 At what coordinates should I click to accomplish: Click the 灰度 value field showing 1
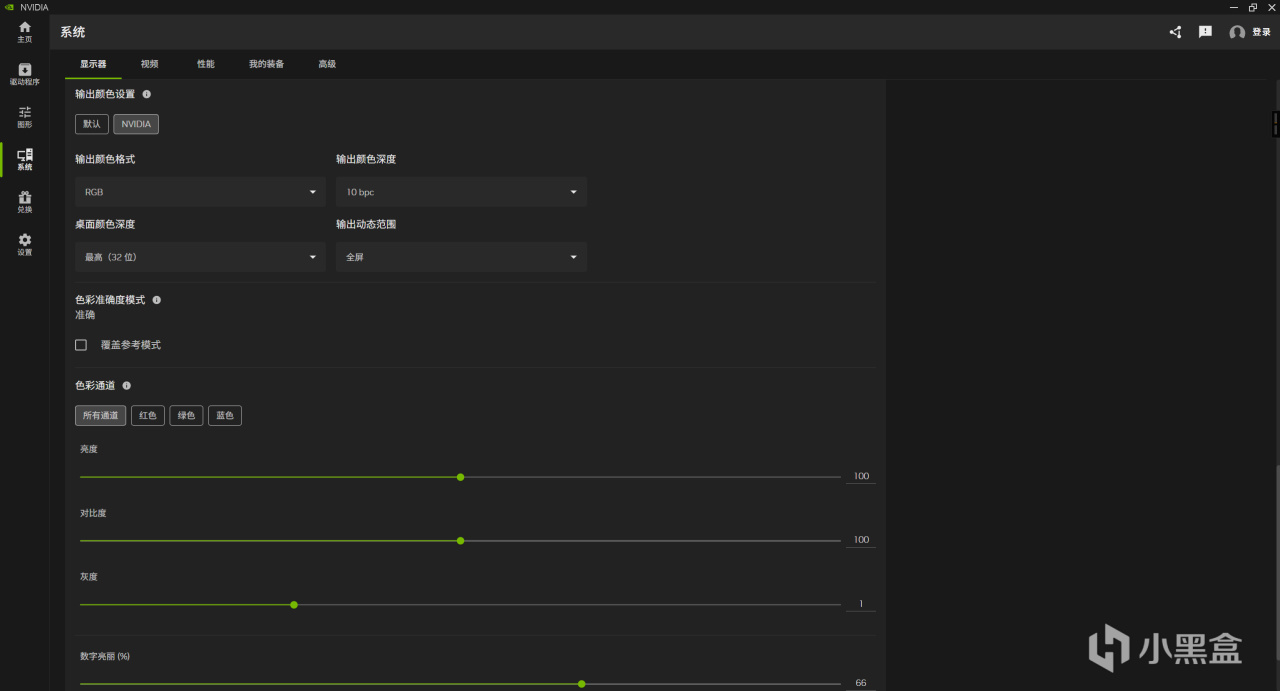861,604
